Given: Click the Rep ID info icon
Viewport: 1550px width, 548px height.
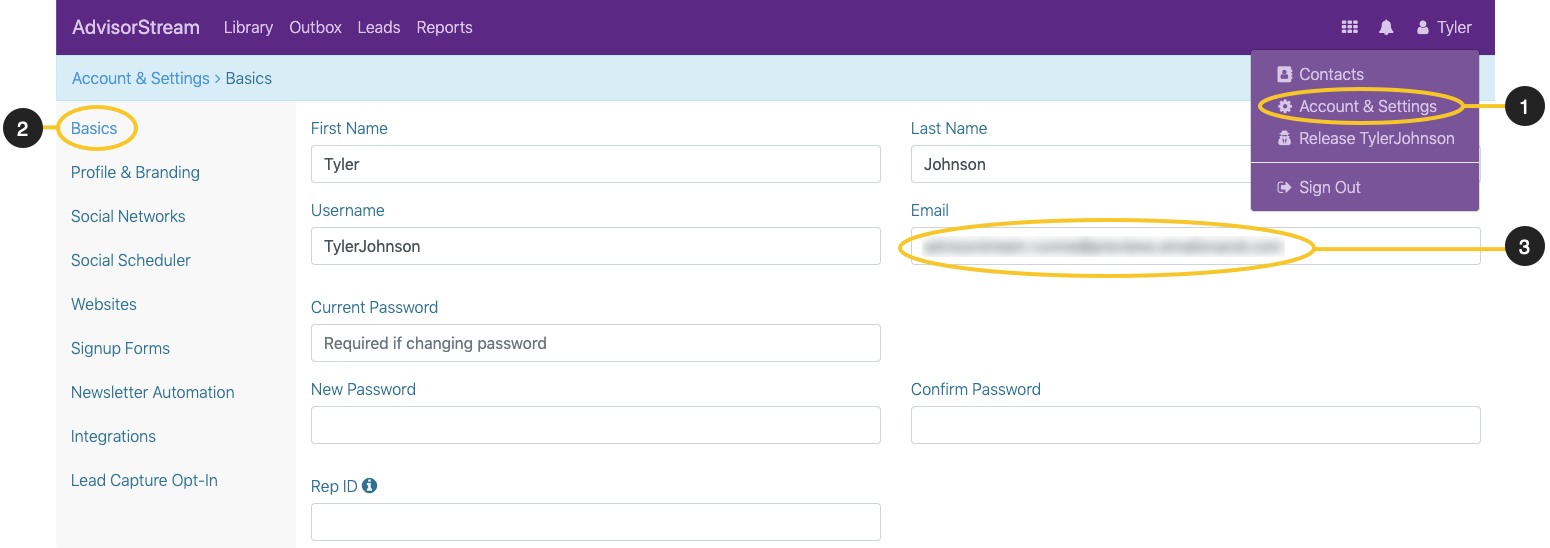Looking at the screenshot, I should tap(370, 486).
